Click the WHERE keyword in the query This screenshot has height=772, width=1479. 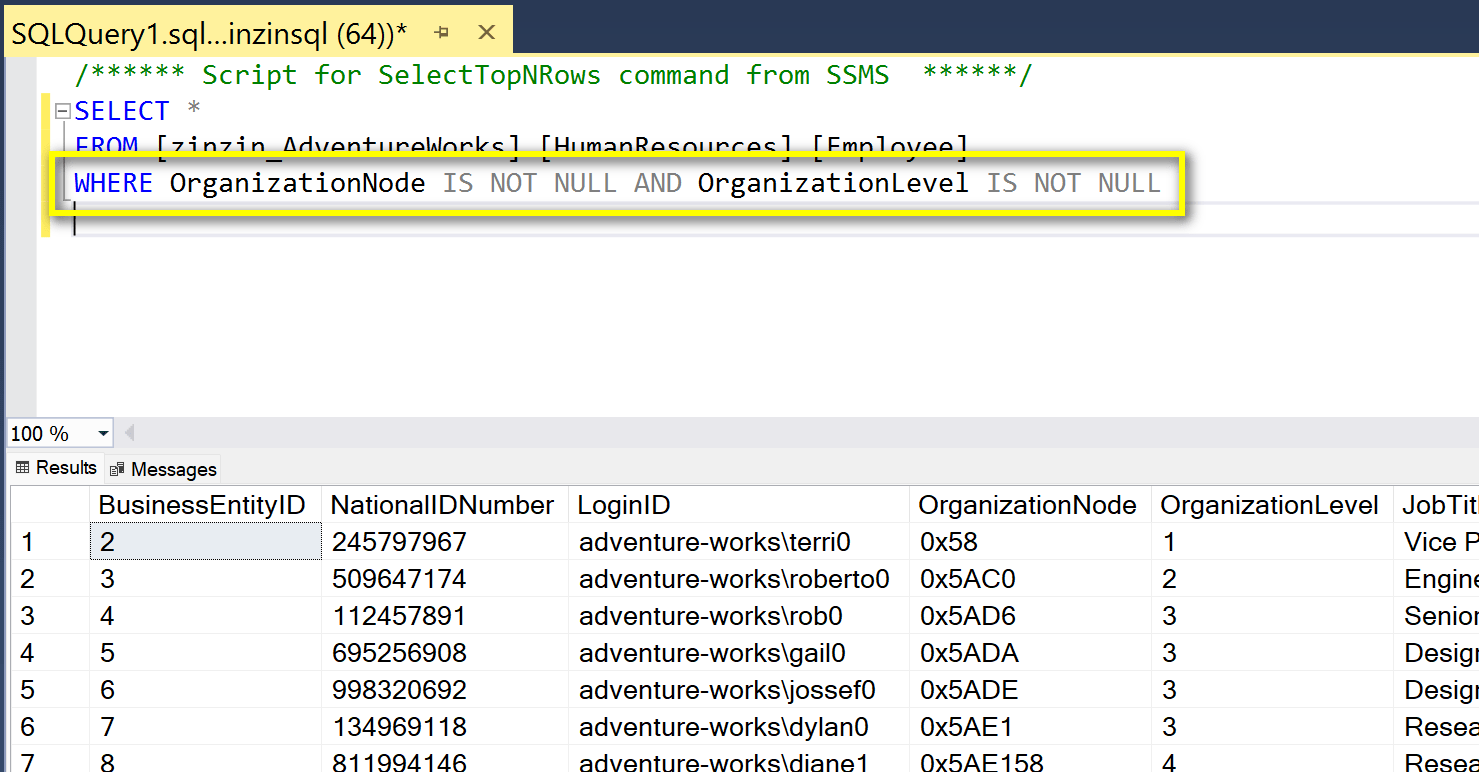pos(113,183)
